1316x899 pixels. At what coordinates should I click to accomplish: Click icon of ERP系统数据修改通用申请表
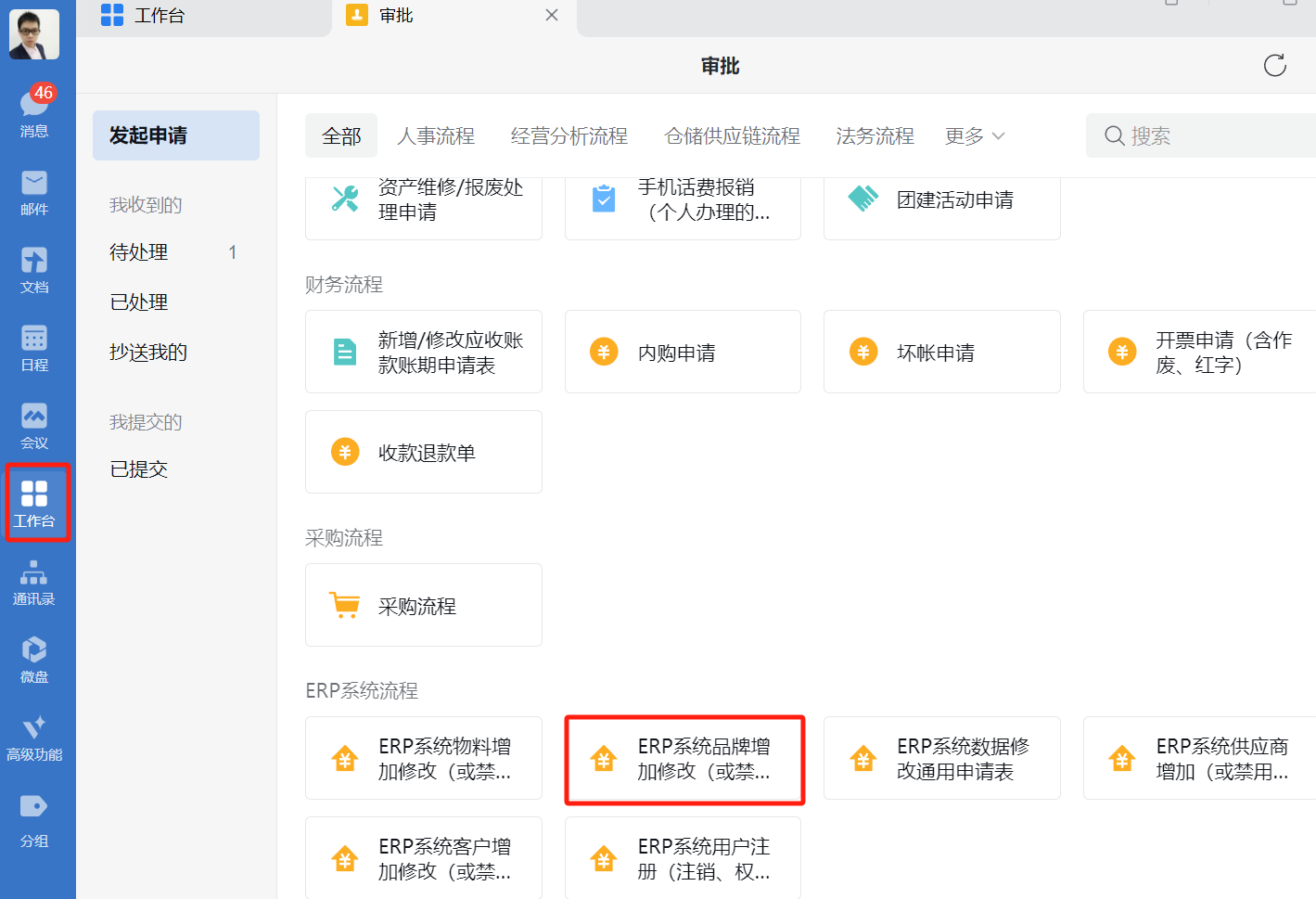863,758
